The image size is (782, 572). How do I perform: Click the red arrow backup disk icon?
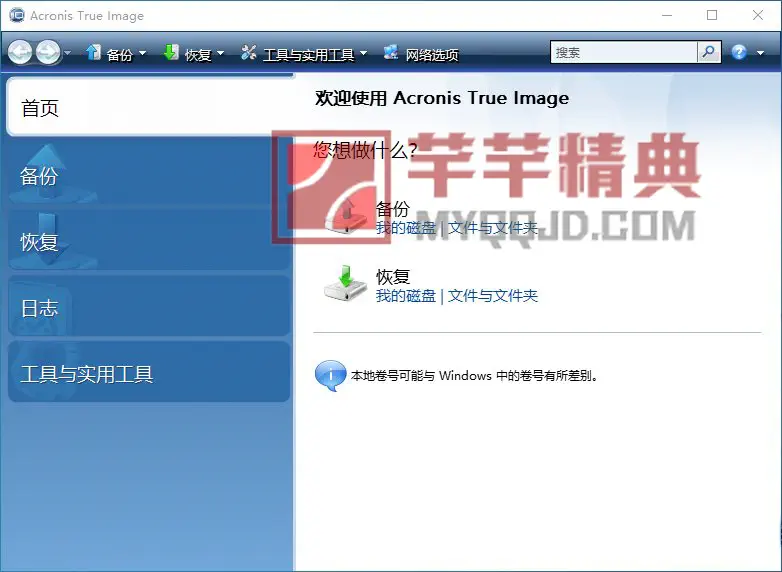tap(345, 214)
